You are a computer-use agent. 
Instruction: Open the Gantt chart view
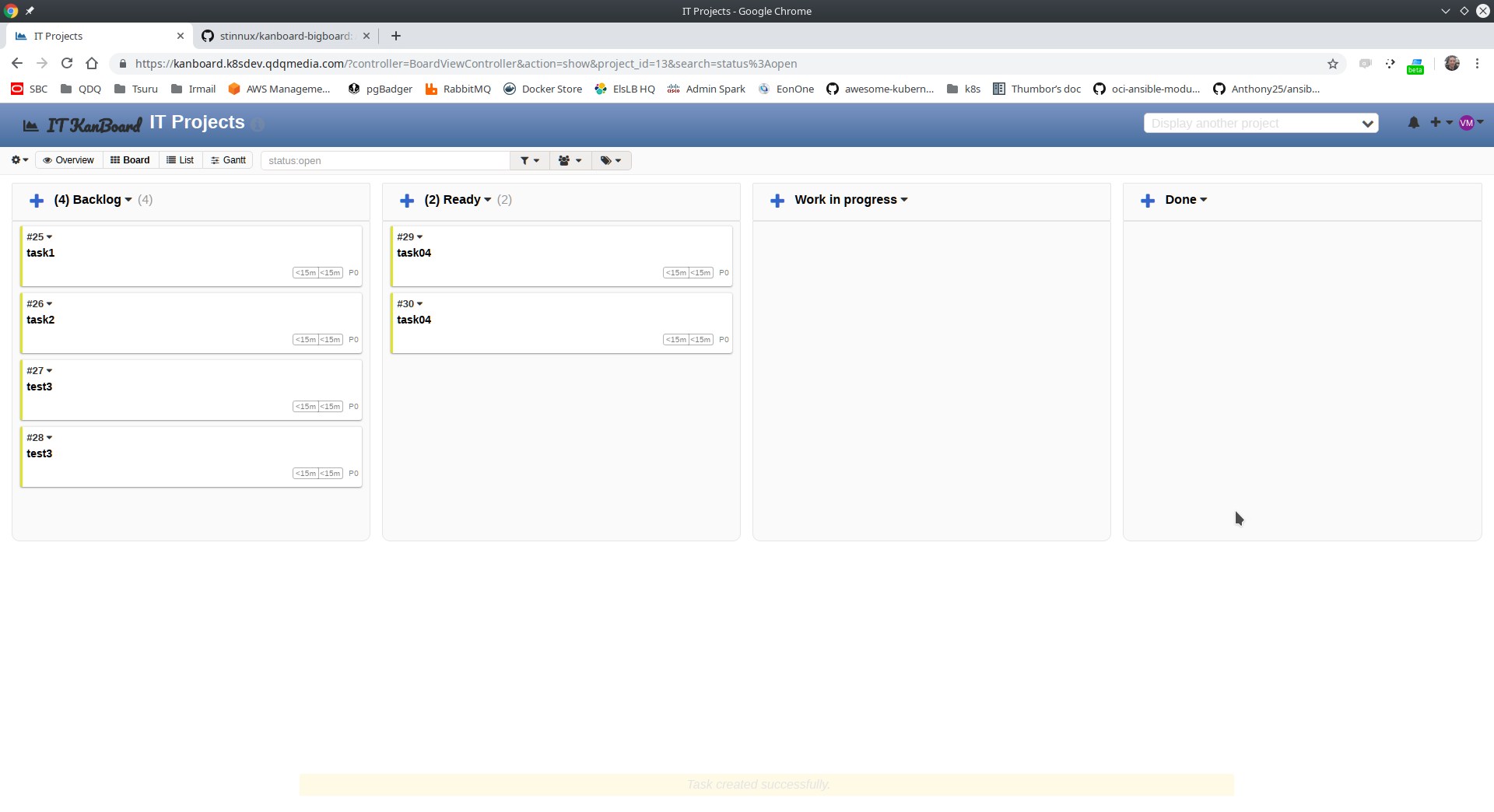point(227,160)
